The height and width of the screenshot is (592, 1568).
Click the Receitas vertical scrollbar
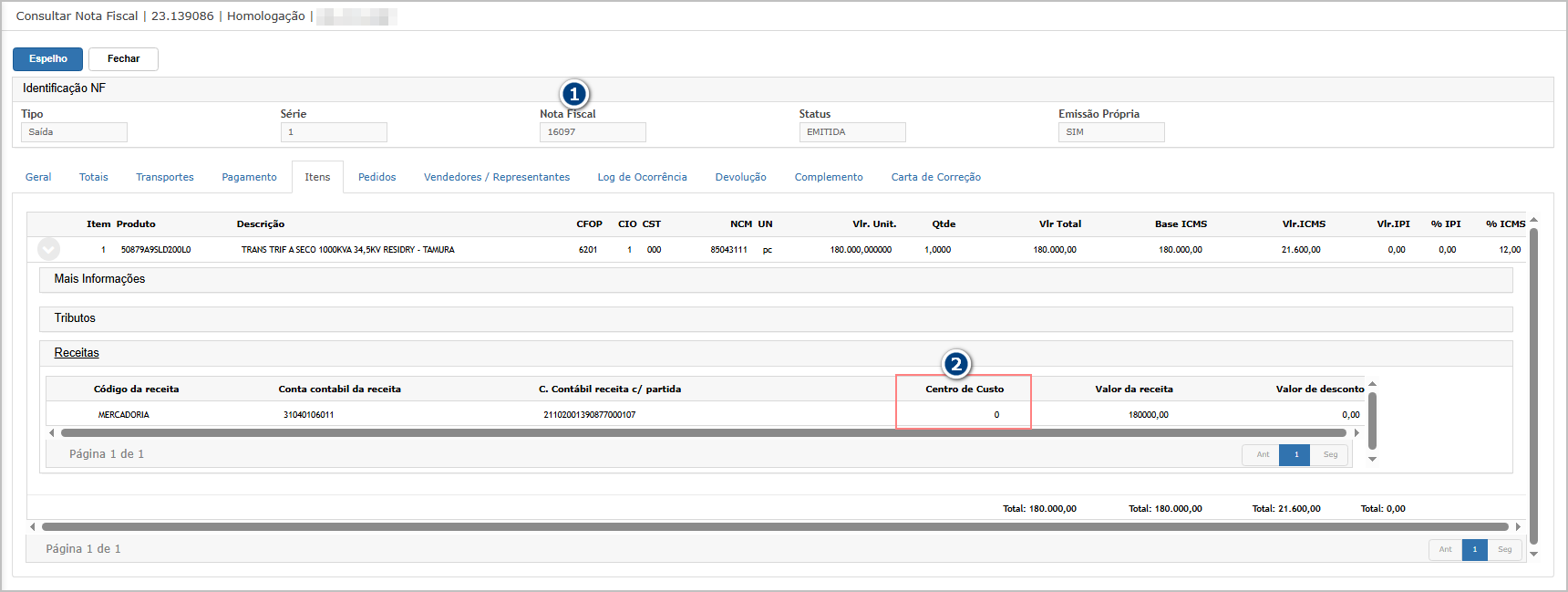(1372, 421)
